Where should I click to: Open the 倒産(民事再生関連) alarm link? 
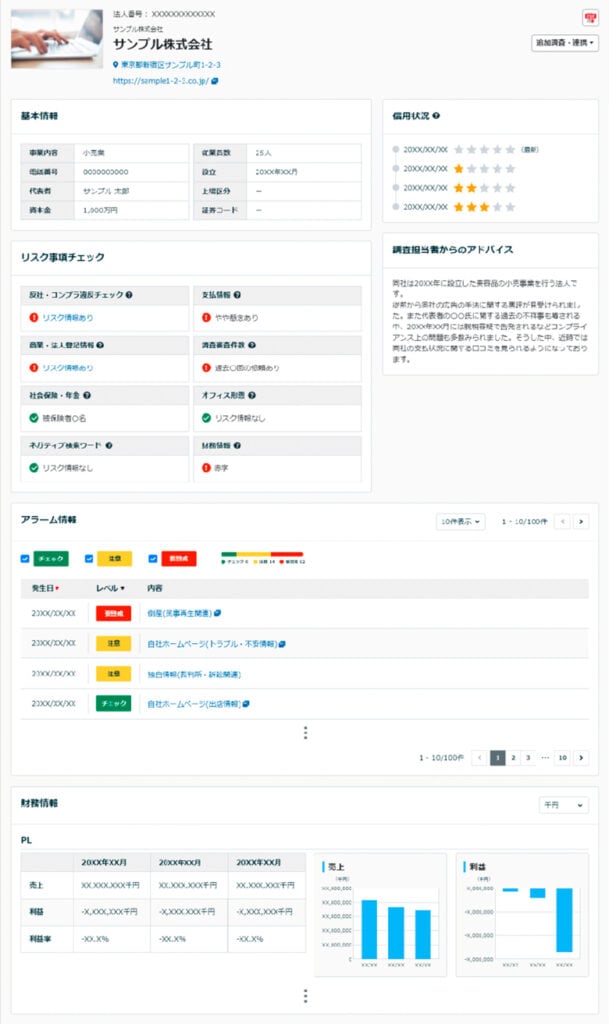[178, 613]
